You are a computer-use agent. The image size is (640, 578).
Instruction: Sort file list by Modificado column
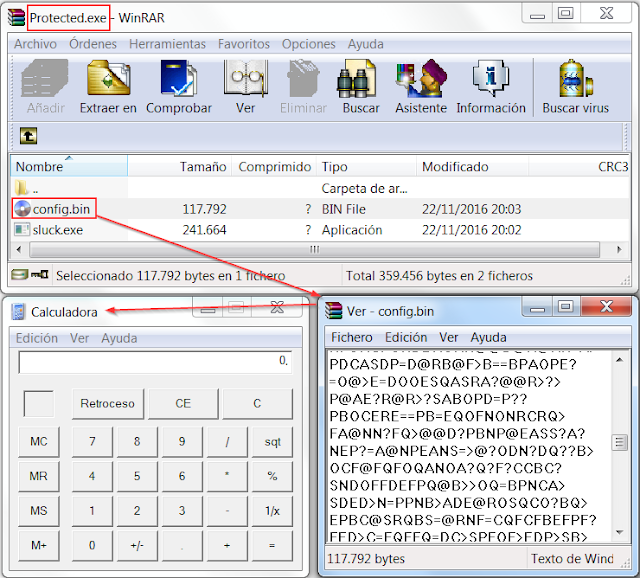(472, 166)
